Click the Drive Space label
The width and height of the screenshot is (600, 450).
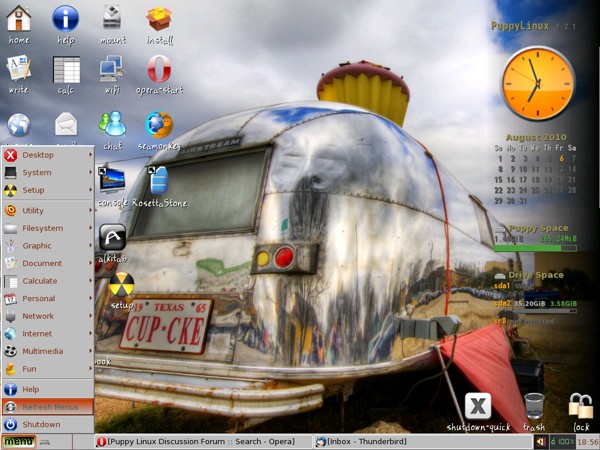pos(536,275)
